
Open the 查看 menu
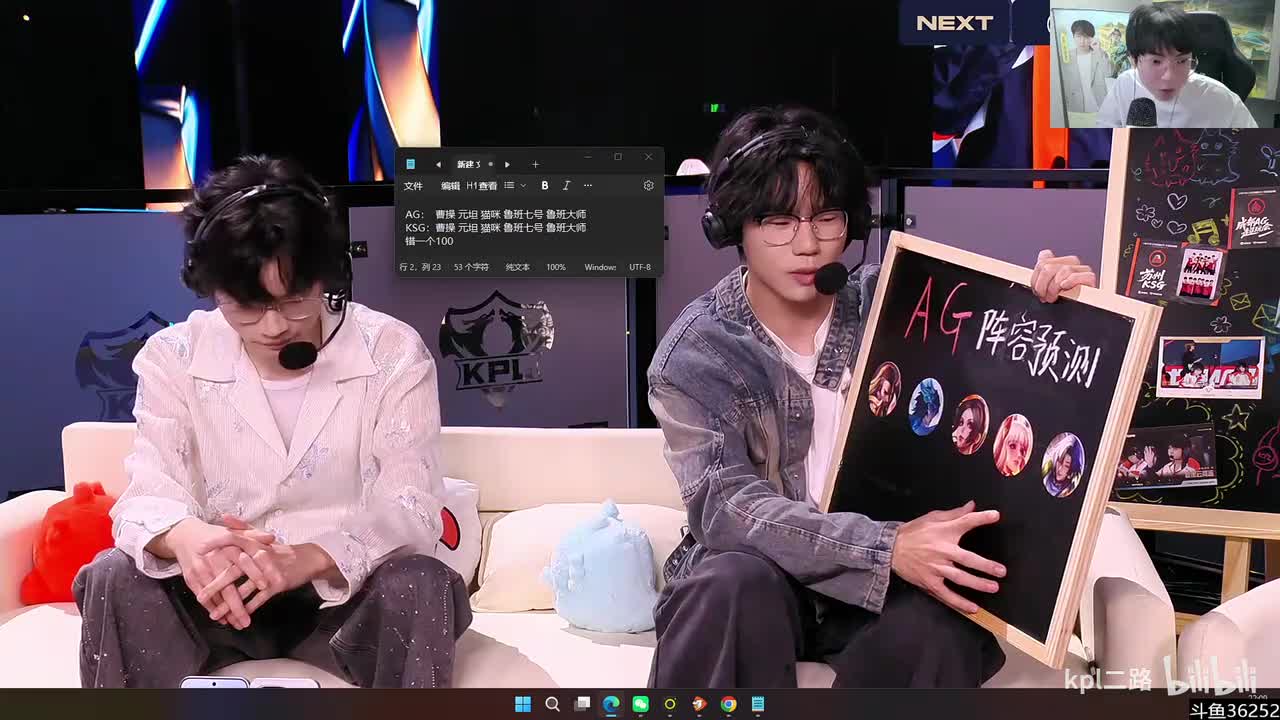tap(487, 185)
